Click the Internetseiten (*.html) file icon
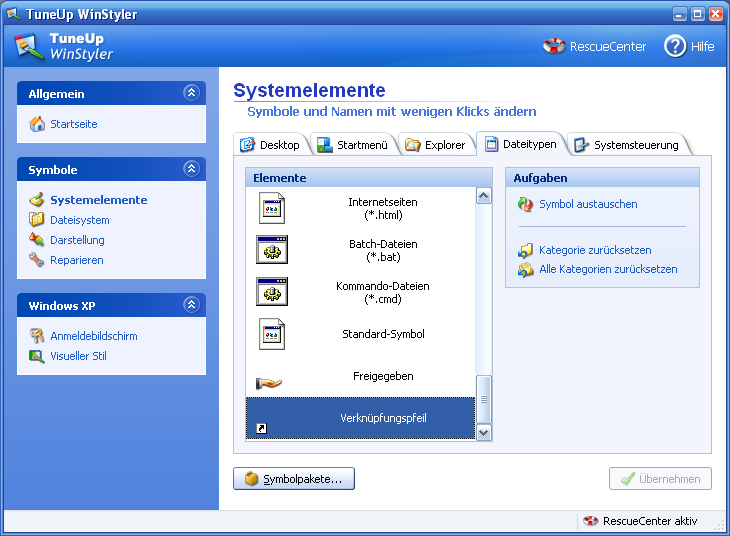 [x=272, y=208]
